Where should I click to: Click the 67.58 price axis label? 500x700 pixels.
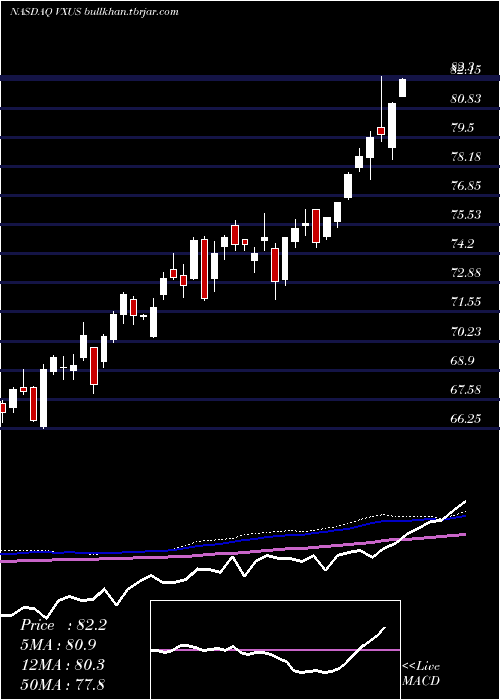coord(466,389)
